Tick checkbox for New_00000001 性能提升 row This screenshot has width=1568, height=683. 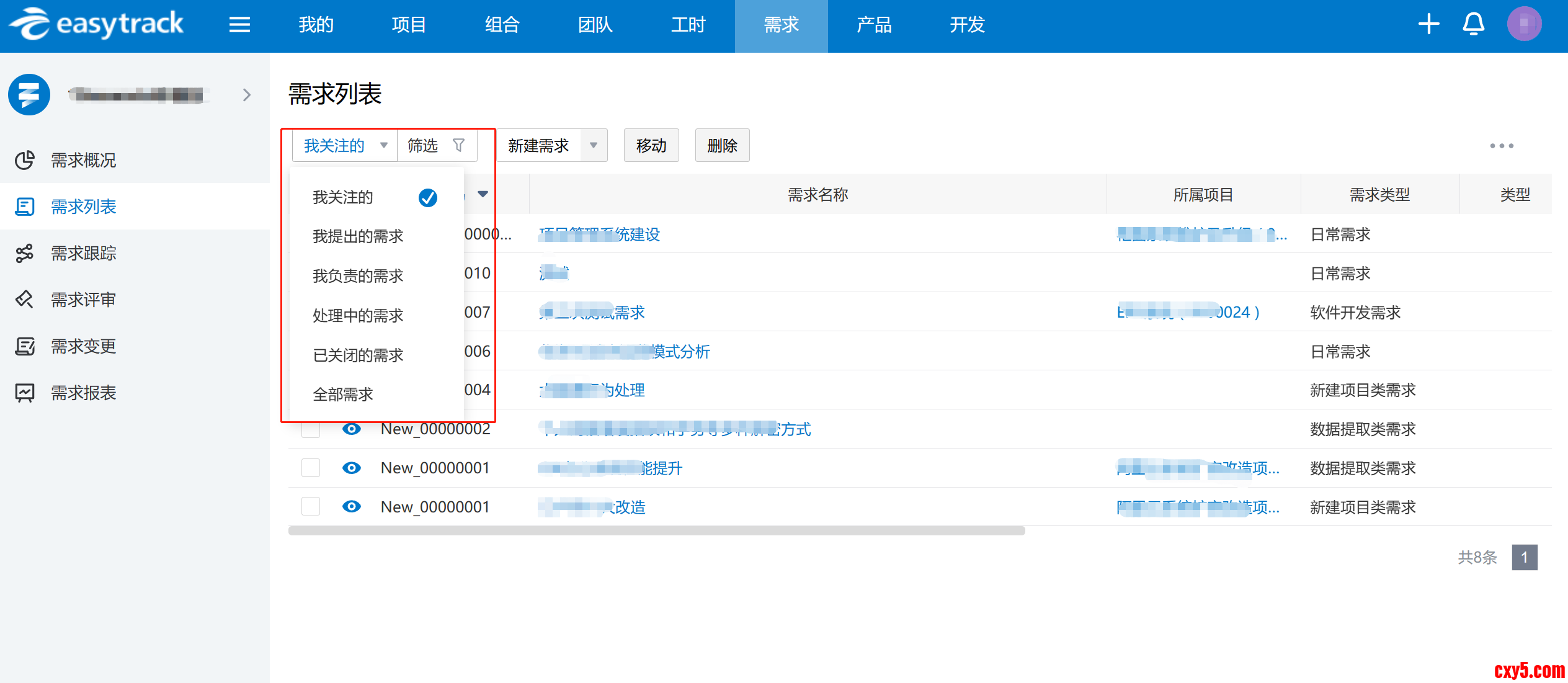(310, 468)
